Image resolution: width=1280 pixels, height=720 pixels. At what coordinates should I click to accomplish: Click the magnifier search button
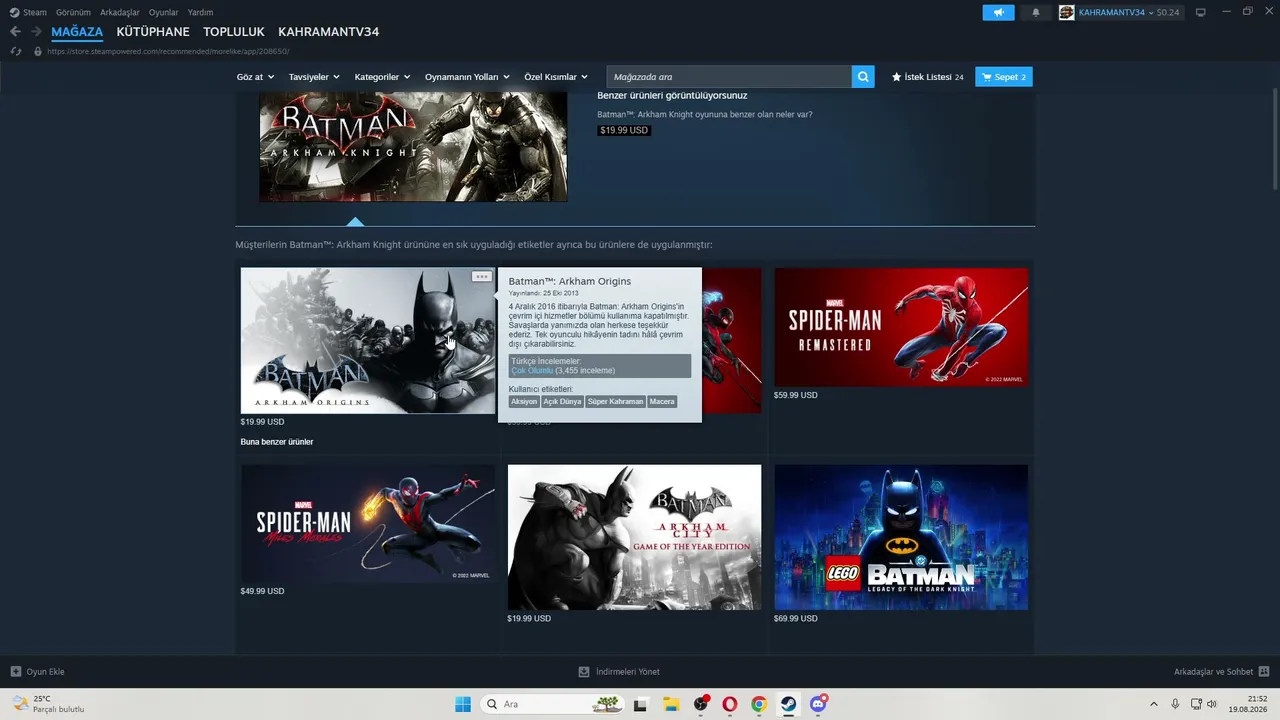tap(863, 77)
